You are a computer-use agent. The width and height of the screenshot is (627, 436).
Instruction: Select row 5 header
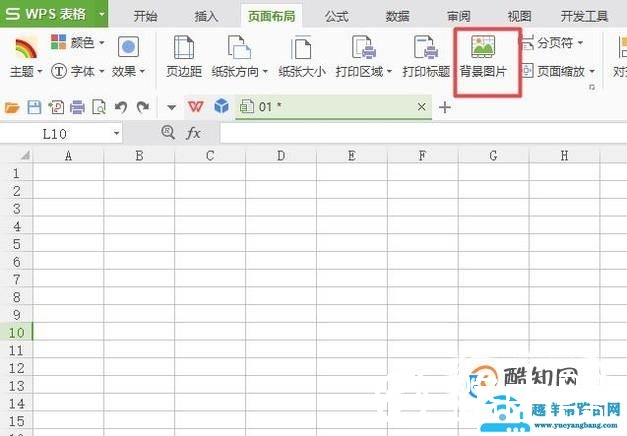point(16,244)
